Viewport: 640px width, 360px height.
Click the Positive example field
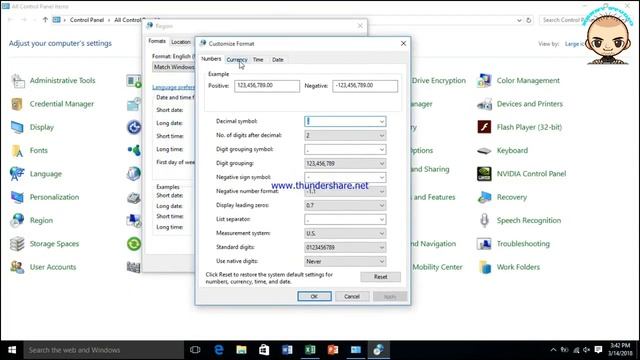267,86
